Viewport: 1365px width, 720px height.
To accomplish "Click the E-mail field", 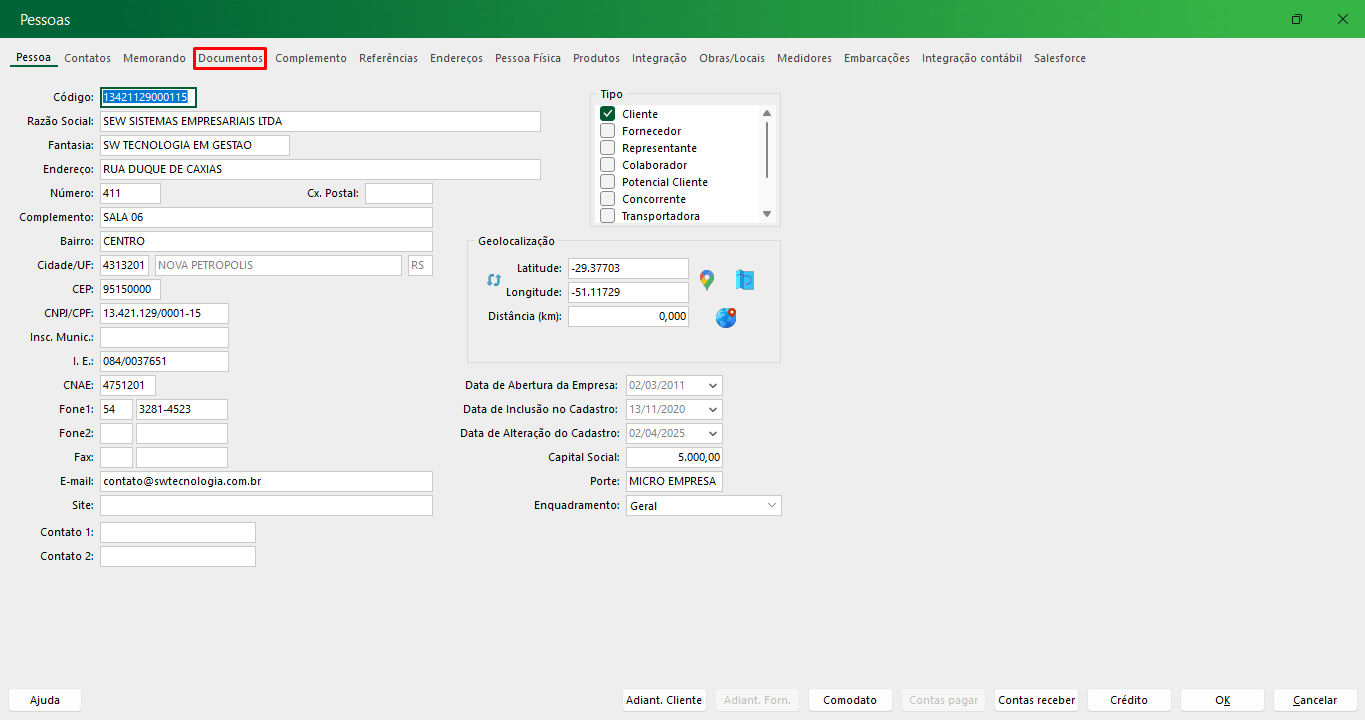I will pyautogui.click(x=266, y=481).
